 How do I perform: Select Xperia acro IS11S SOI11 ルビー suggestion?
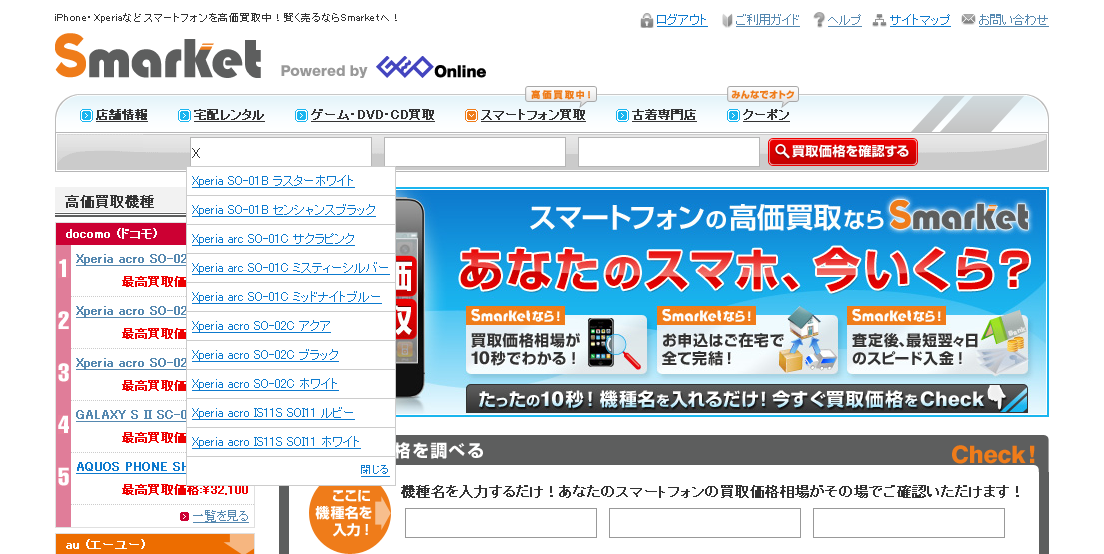273,413
